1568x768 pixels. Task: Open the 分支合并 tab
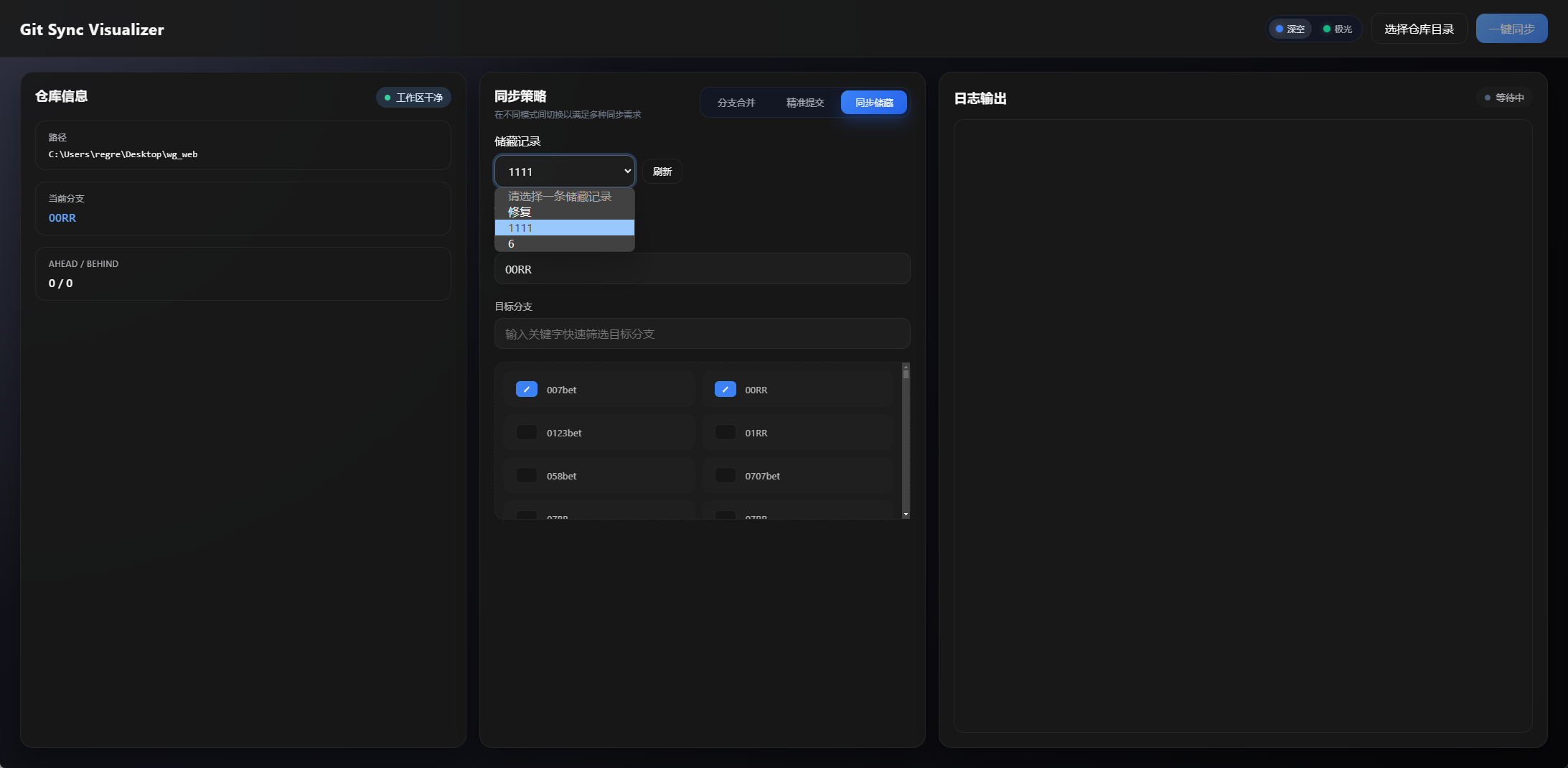736,103
